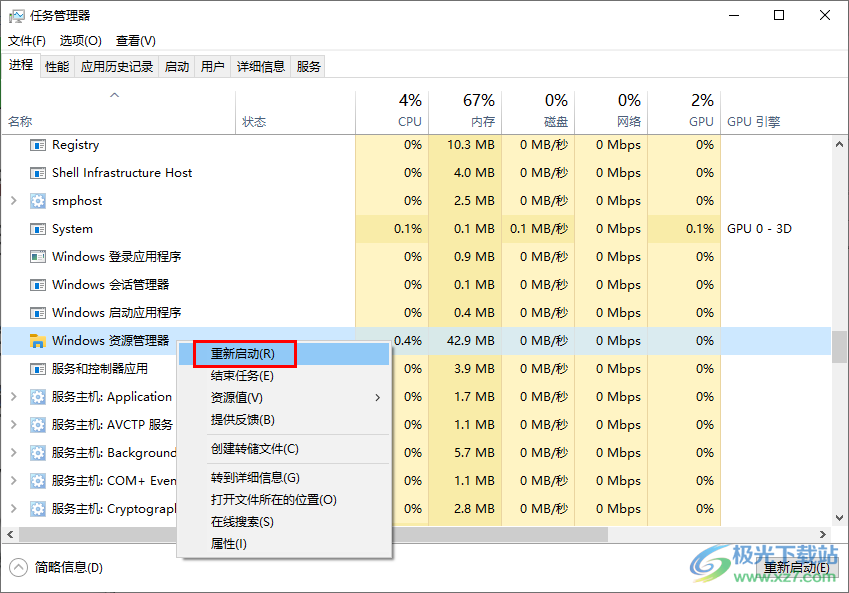Image resolution: width=849 pixels, height=593 pixels.
Task: Click the 服务和控制器应用 icon
Action: click(x=37, y=369)
